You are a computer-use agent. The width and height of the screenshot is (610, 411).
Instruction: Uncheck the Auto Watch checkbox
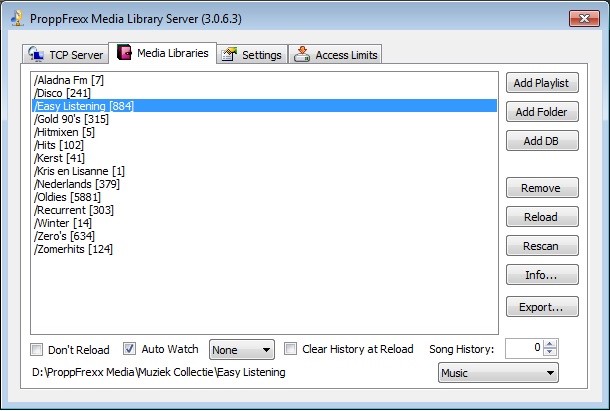click(x=129, y=349)
